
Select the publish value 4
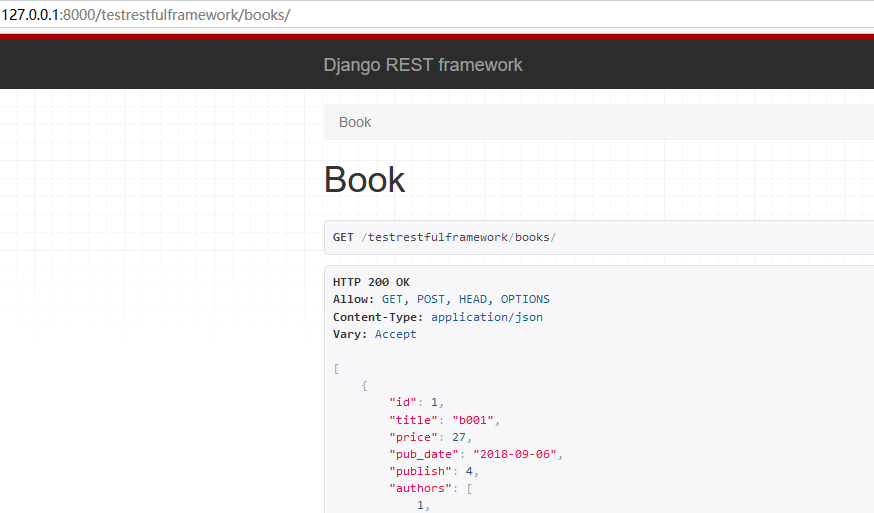[x=469, y=472]
